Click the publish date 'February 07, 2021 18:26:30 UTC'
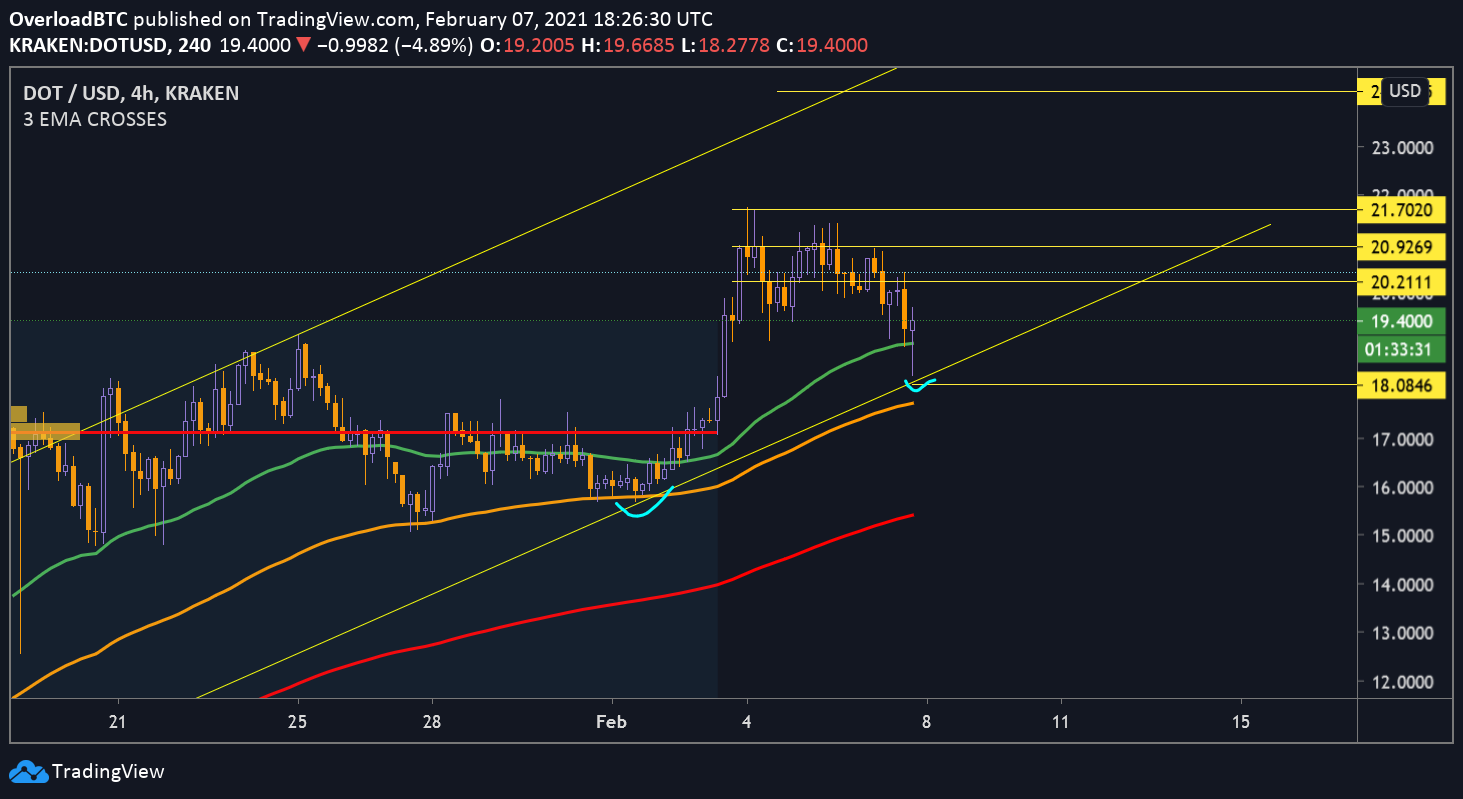 [x=570, y=19]
